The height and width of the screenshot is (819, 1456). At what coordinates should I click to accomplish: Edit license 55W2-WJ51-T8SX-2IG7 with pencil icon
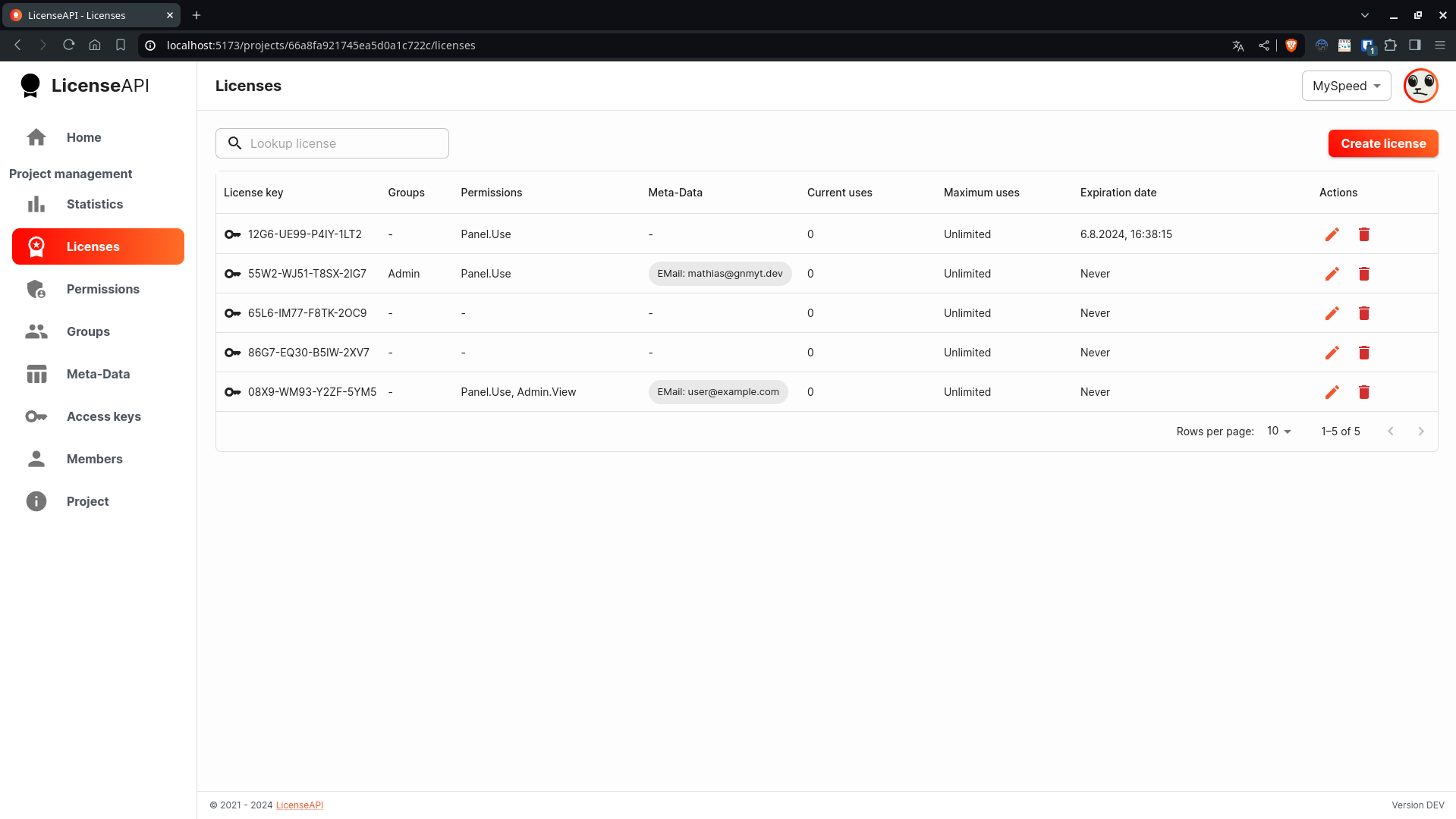click(1332, 274)
